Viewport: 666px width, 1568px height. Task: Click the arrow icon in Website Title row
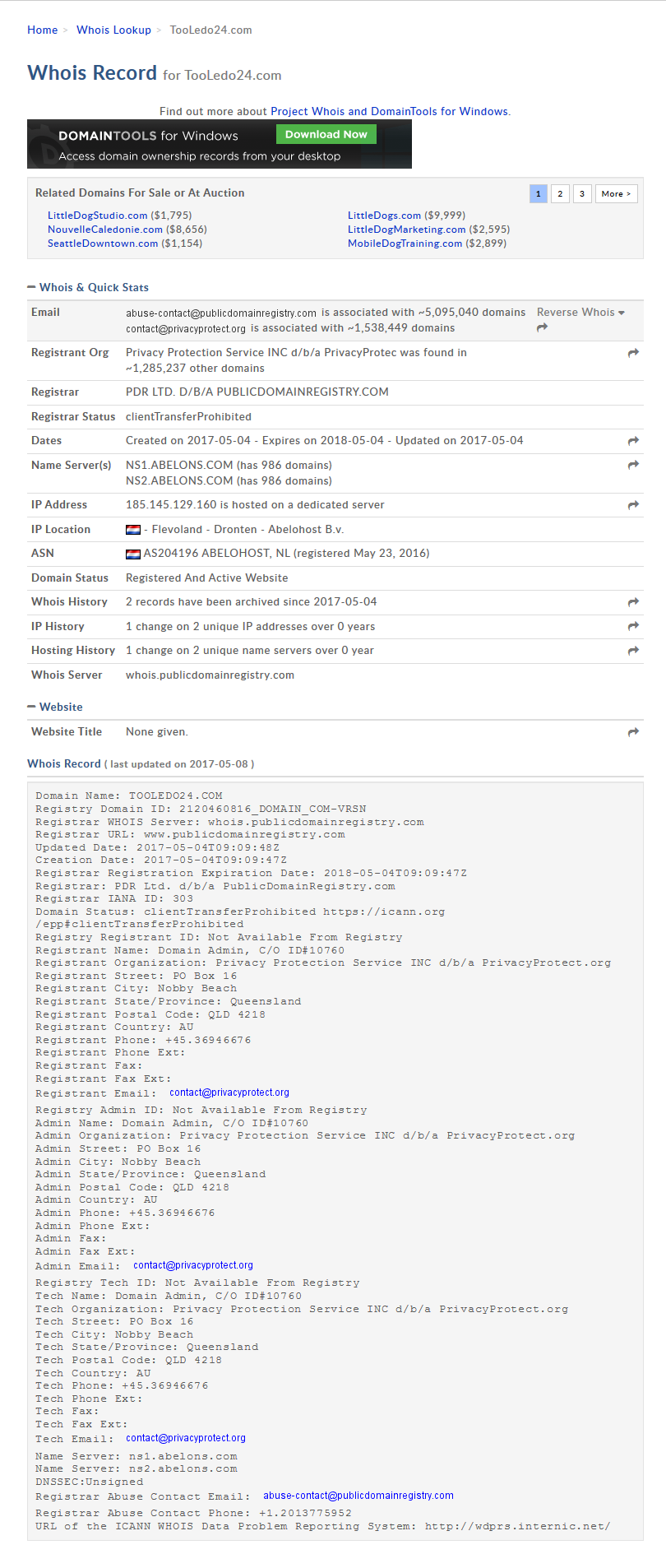tap(633, 732)
